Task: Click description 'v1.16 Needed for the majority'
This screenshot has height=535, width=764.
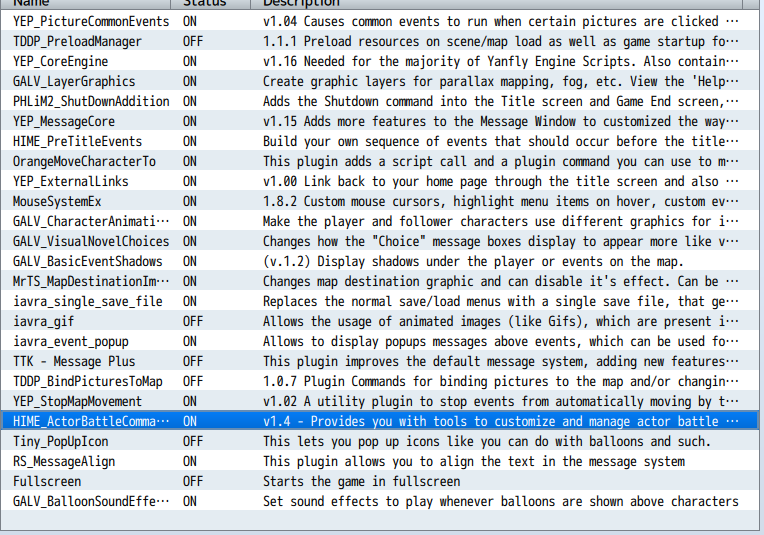Action: click(501, 61)
